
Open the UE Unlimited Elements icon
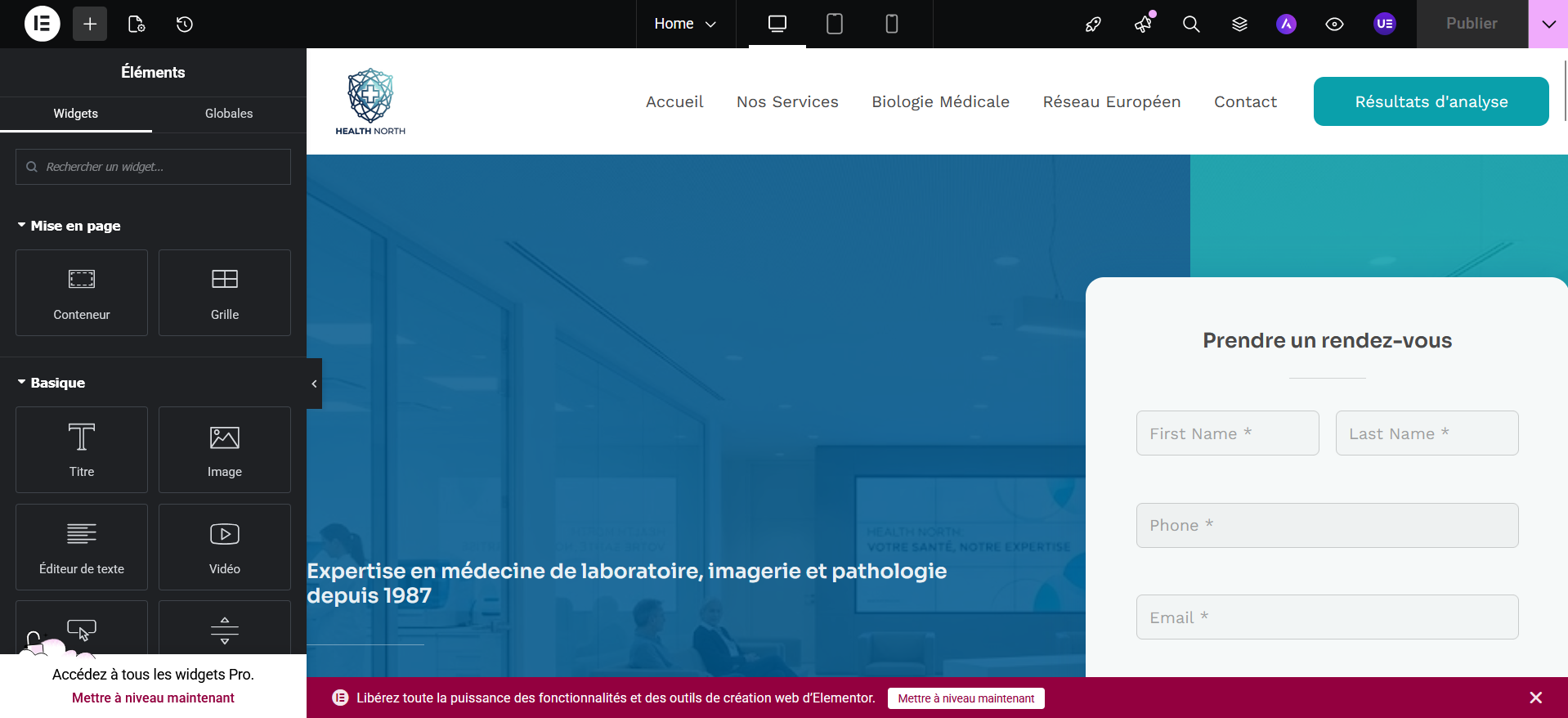[1385, 24]
